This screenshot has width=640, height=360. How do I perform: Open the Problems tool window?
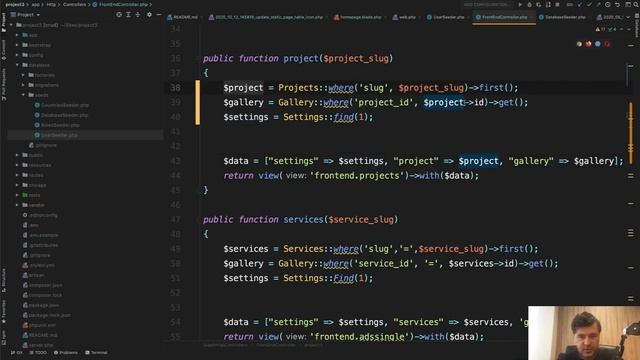tap(65, 352)
